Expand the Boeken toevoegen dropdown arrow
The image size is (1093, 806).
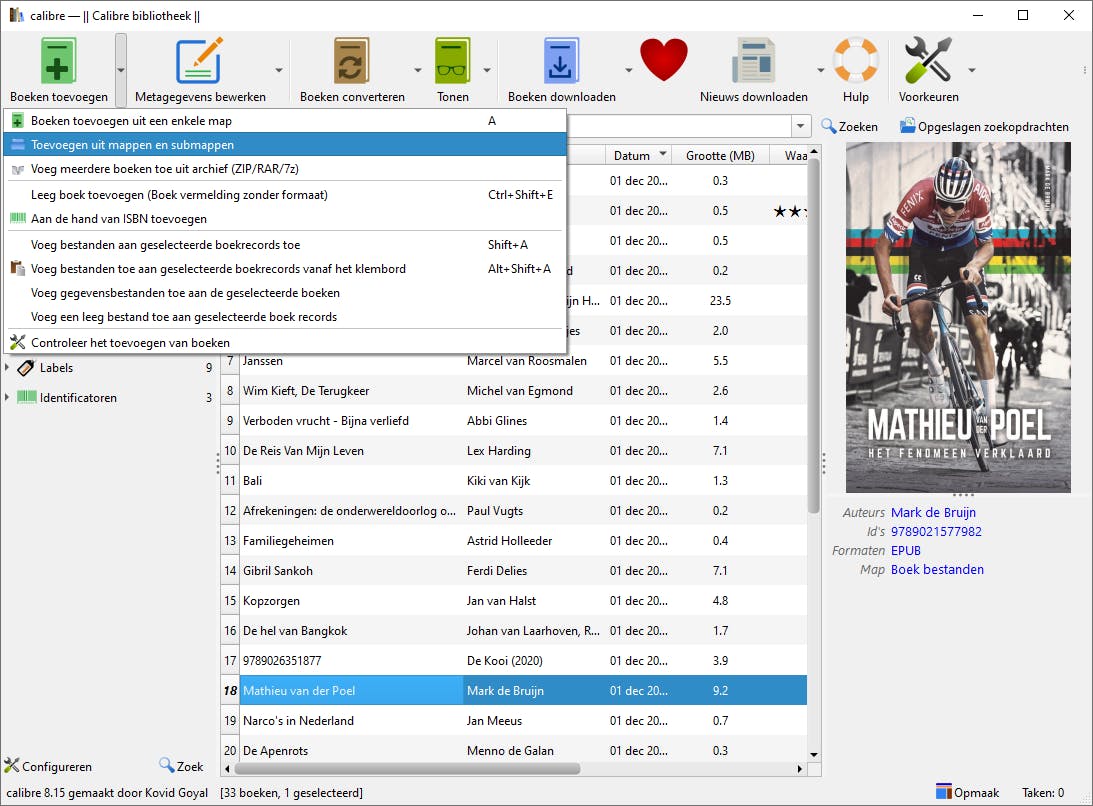click(121, 70)
